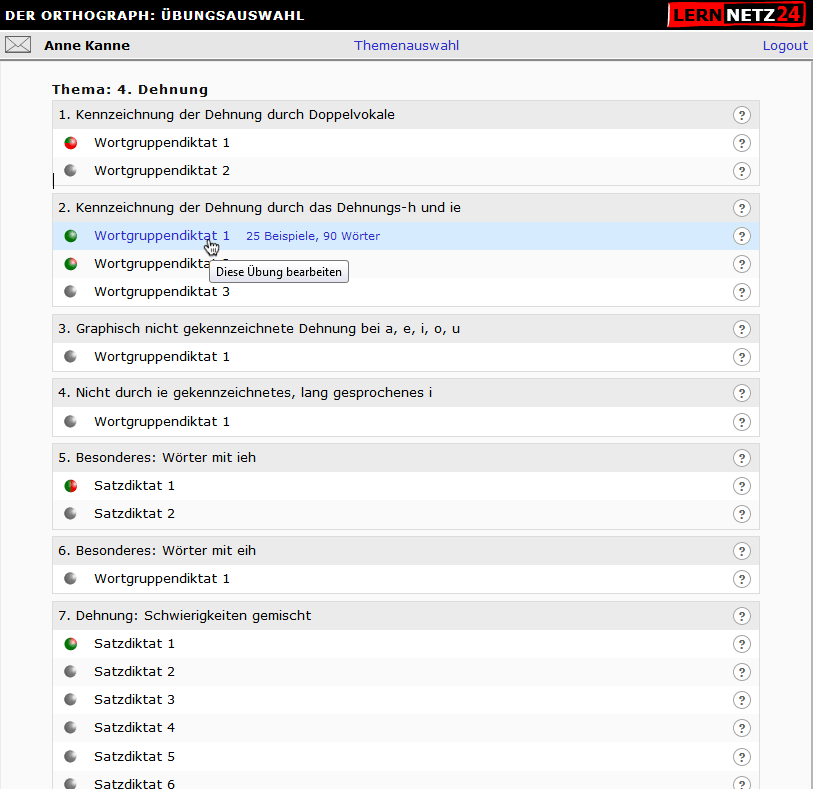Open help for section 4 lang gesprochenes i
The height and width of the screenshot is (789, 813).
click(742, 393)
